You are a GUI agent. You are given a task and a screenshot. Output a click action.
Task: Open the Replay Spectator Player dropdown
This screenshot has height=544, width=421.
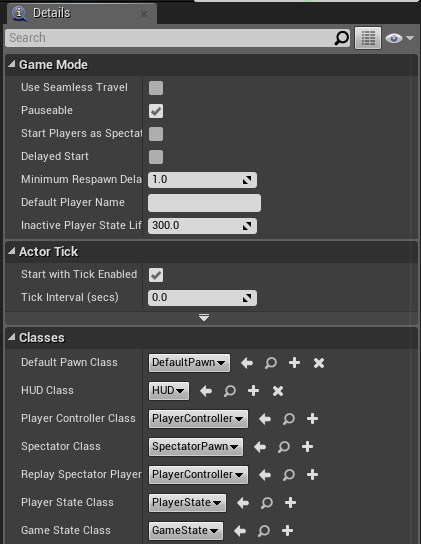pyautogui.click(x=198, y=475)
